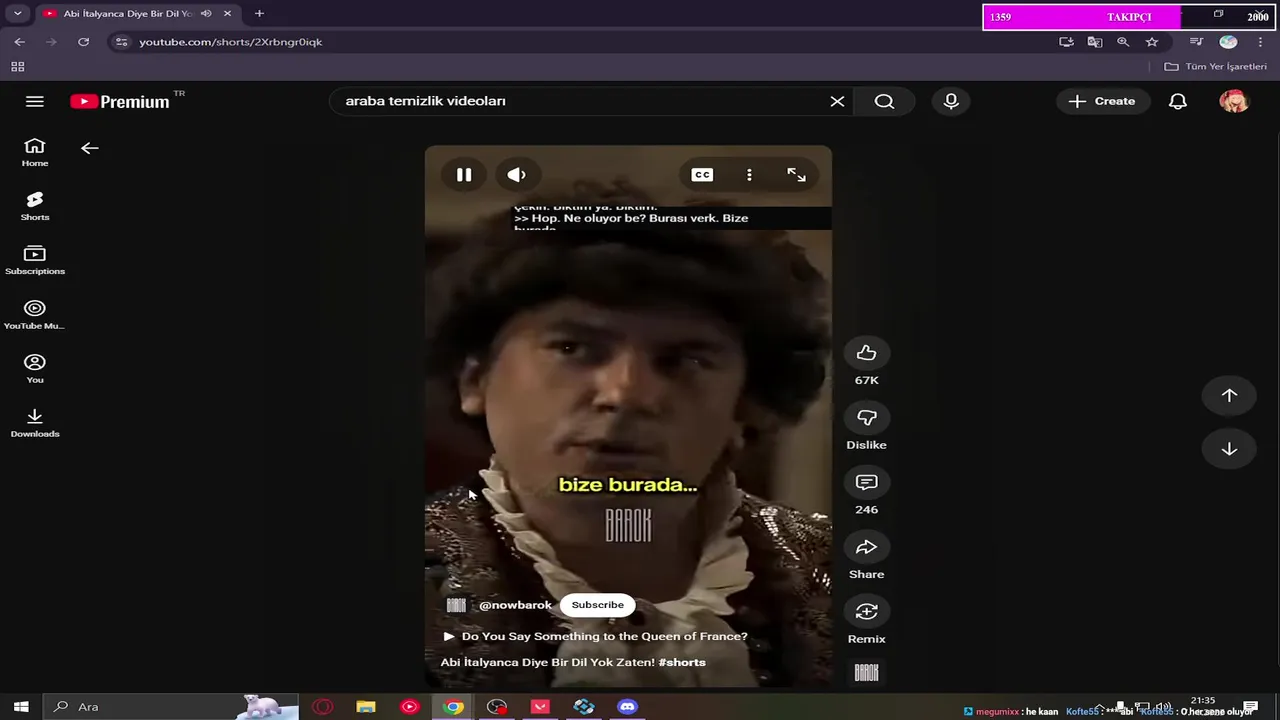This screenshot has height=720, width=1280.
Task: Open Subscriptions in the sidebar
Action: coord(35,260)
